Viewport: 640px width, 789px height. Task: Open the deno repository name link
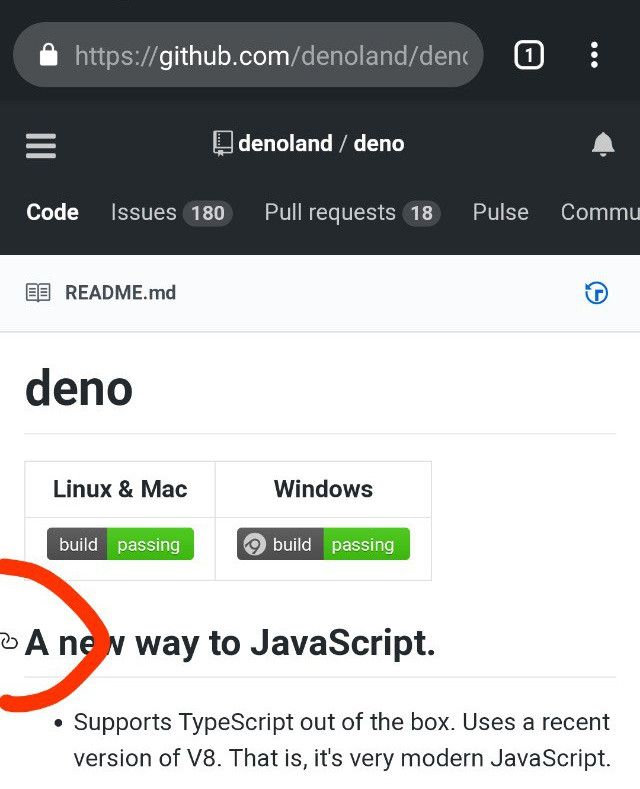point(379,144)
